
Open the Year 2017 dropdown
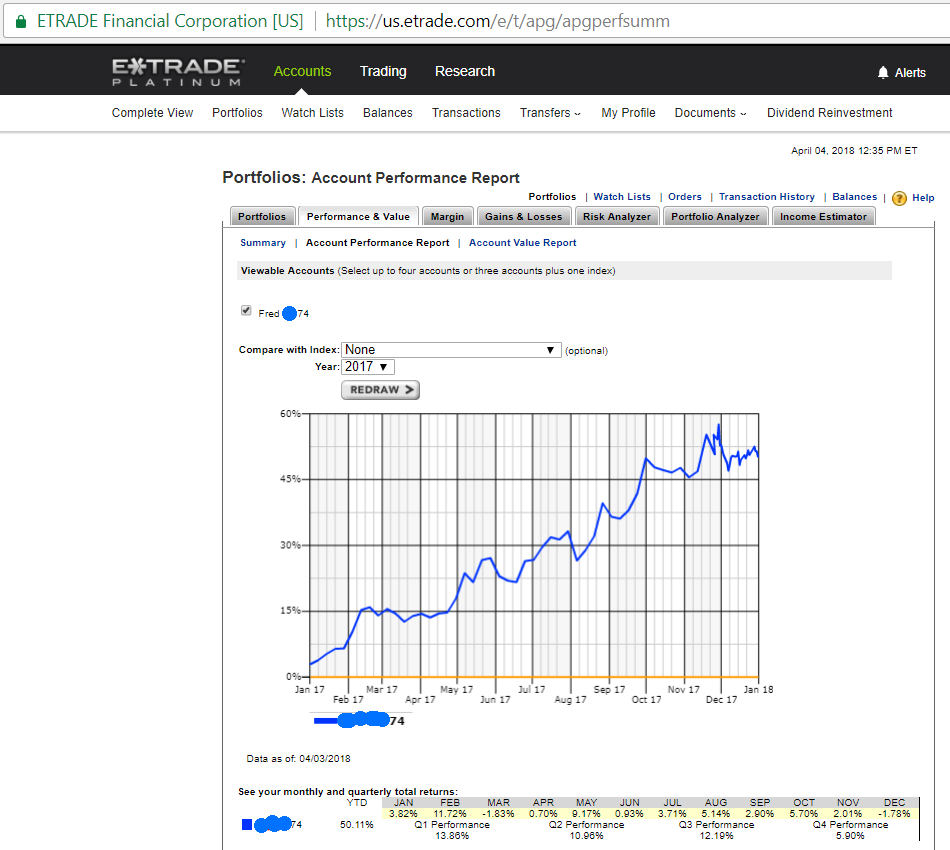pyautogui.click(x=368, y=367)
